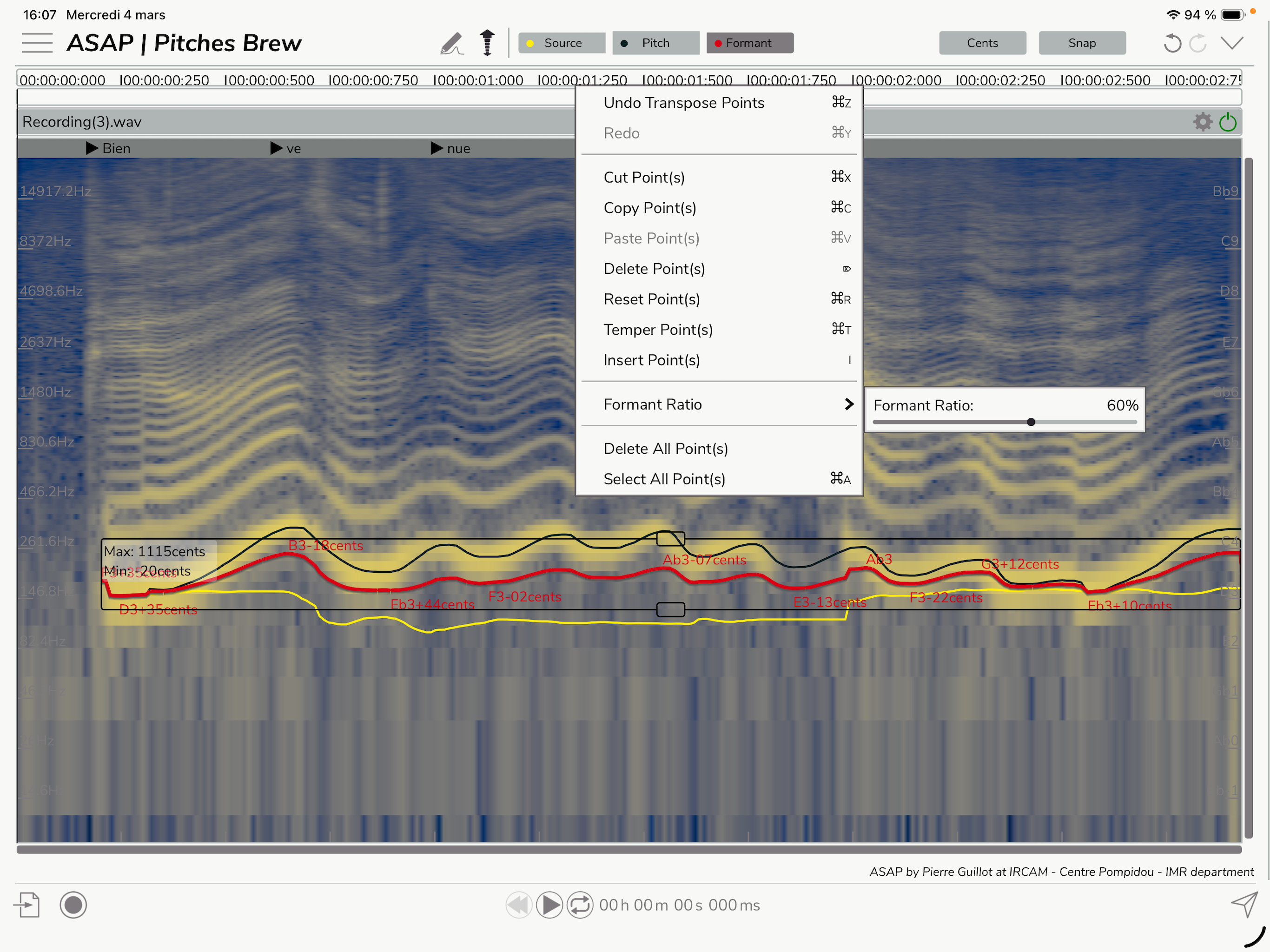The width and height of the screenshot is (1270, 952).
Task: Click the playback time display
Action: pyautogui.click(x=679, y=905)
